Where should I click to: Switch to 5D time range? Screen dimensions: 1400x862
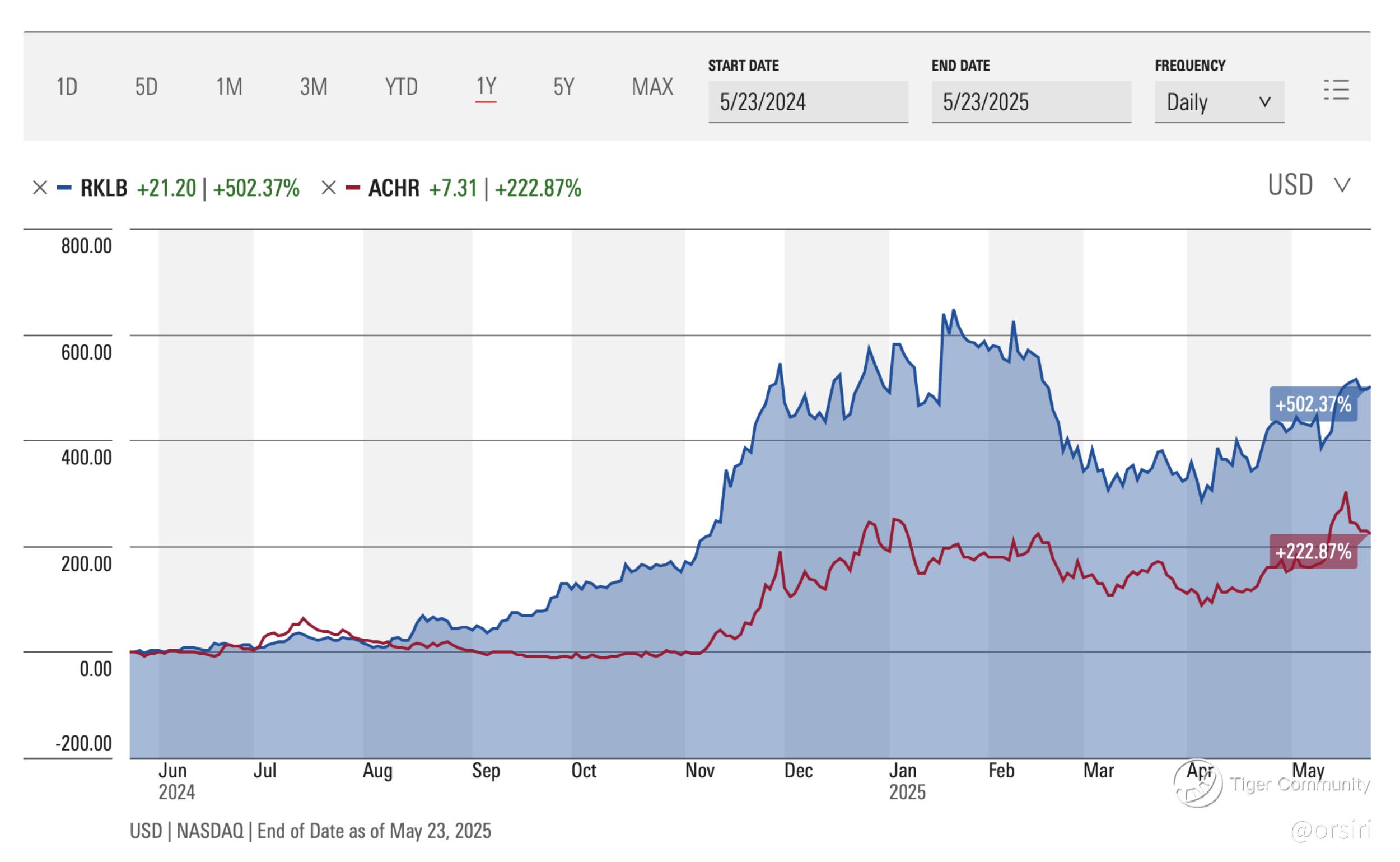[x=146, y=87]
